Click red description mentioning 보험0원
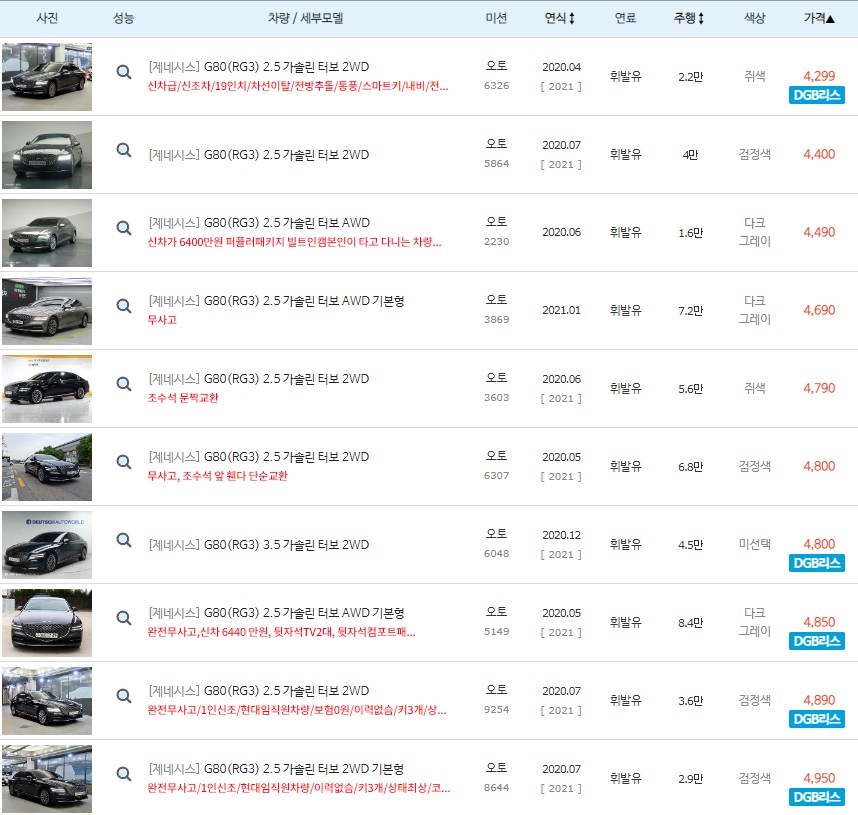This screenshot has height=815, width=858. click(297, 710)
